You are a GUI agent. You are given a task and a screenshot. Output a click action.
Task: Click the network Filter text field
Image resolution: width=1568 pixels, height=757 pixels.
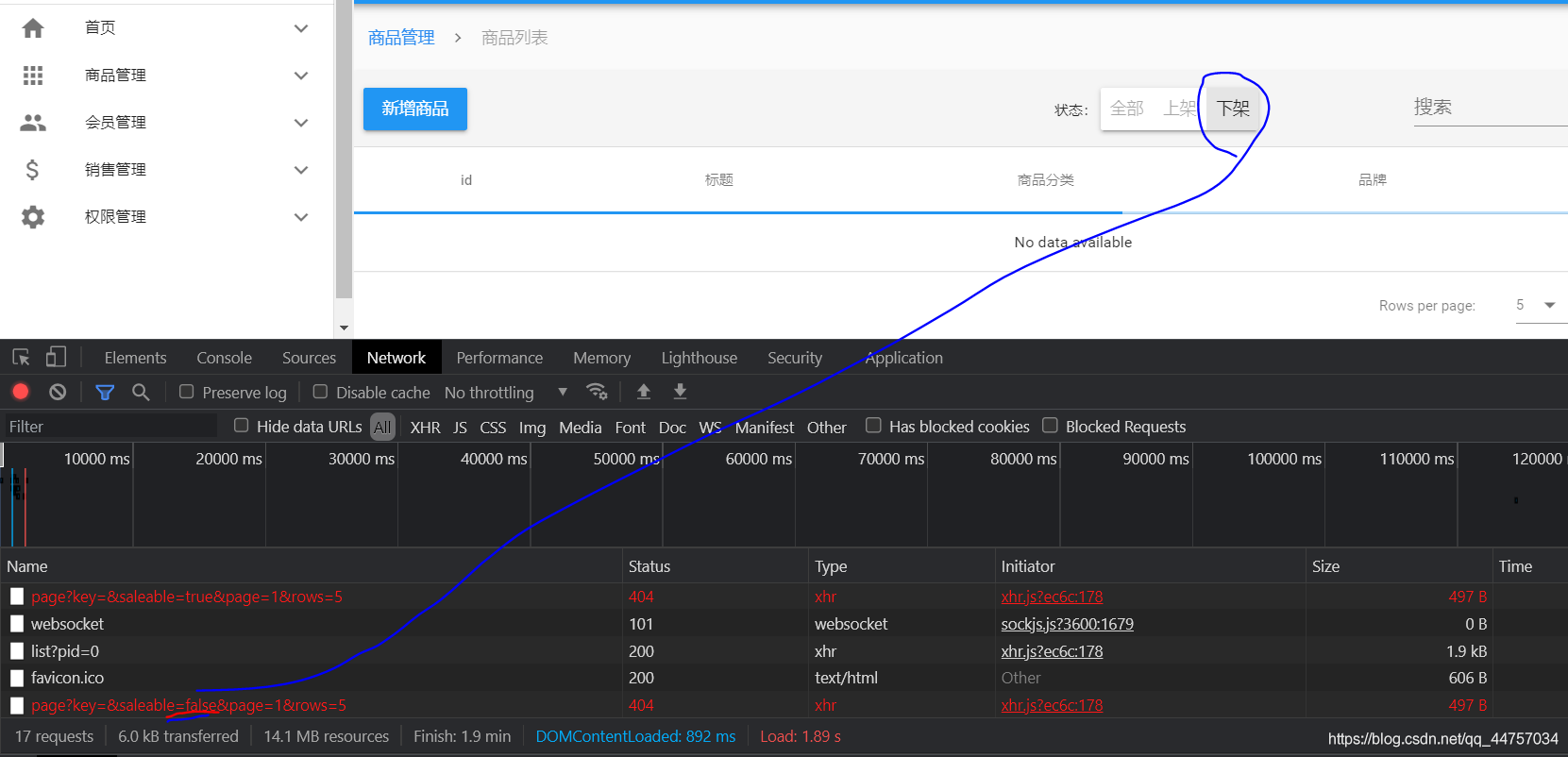pos(111,427)
